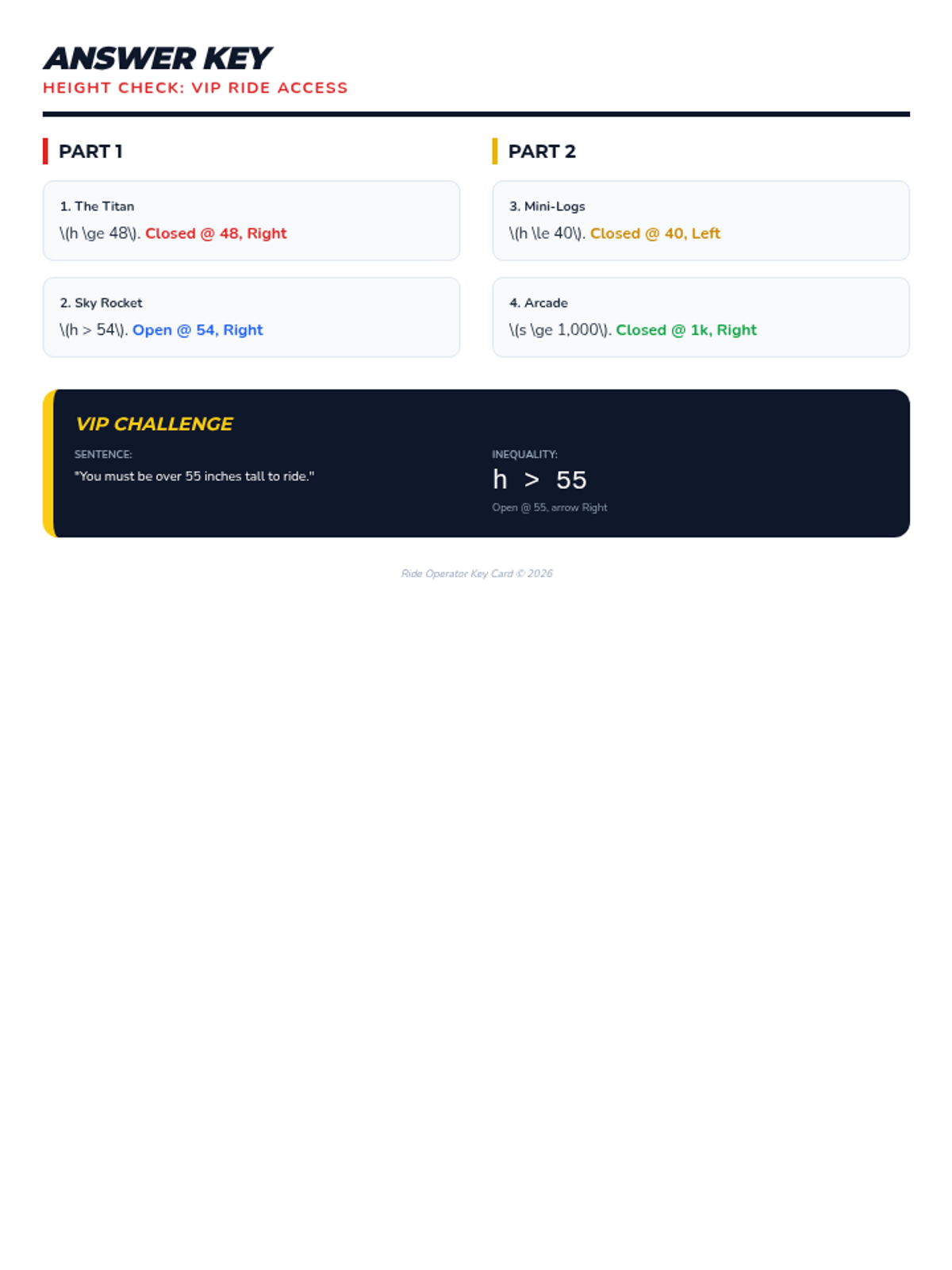
Task: Click the ANSWER KEY title
Action: point(157,58)
